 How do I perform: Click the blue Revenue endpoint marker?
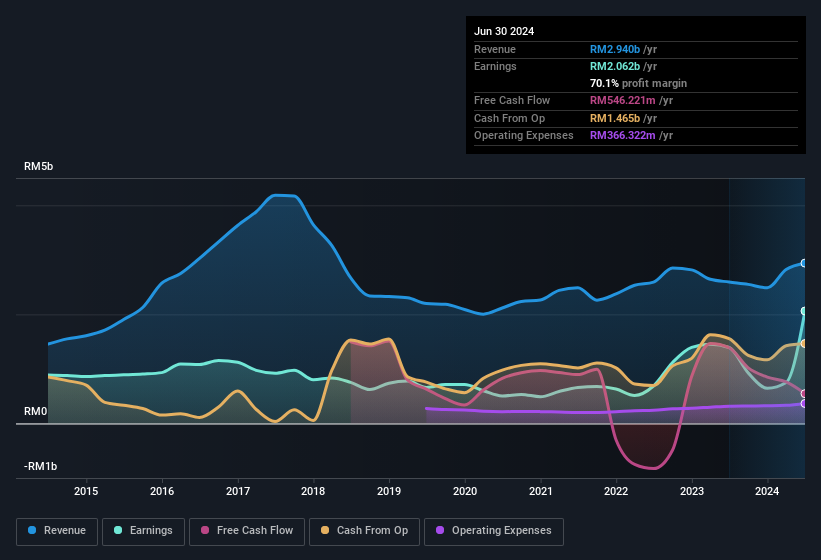(804, 263)
